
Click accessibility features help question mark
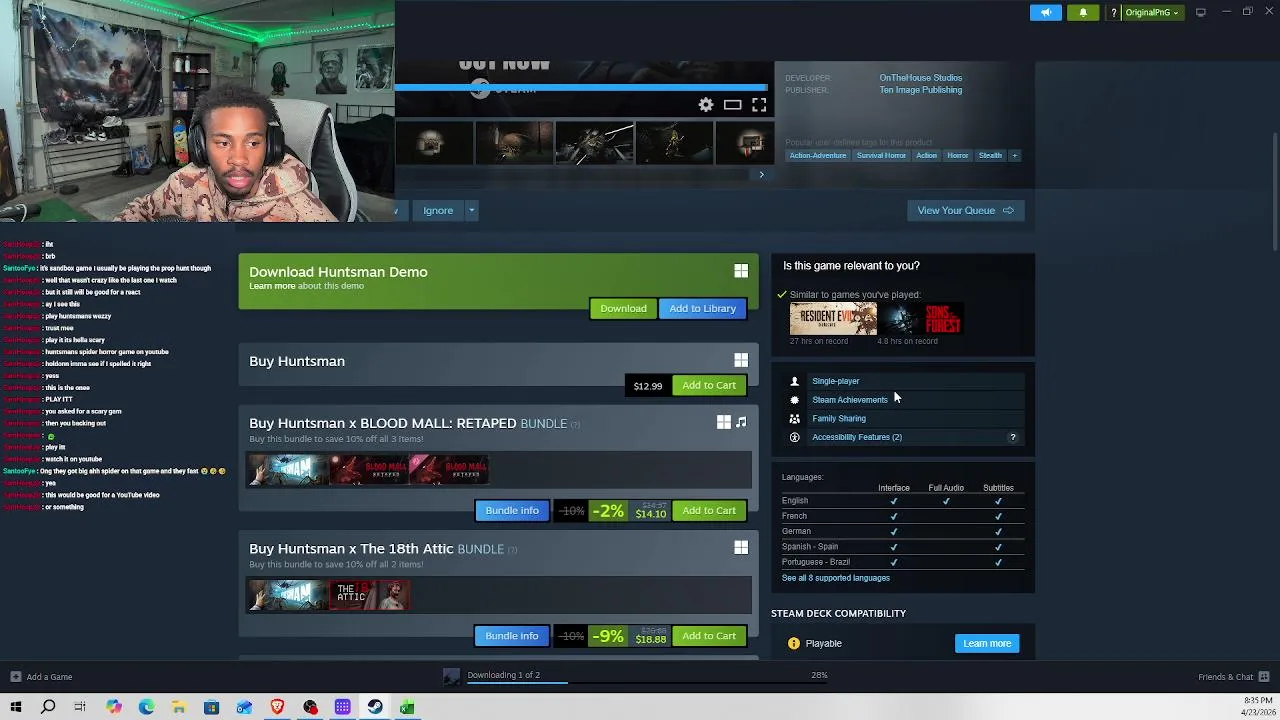point(1012,438)
